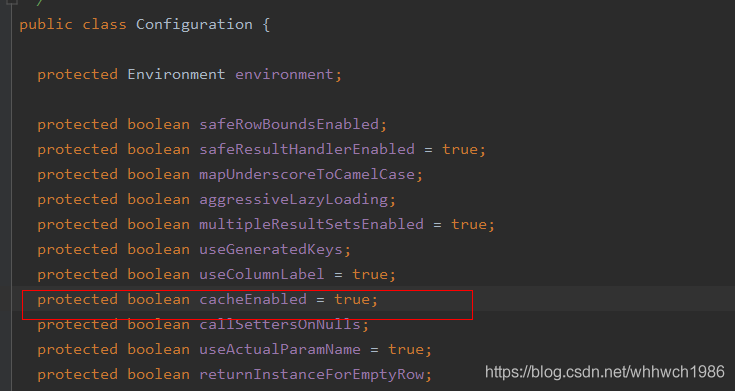
Task: Place cursor on useActualParamName
Action: point(280,349)
